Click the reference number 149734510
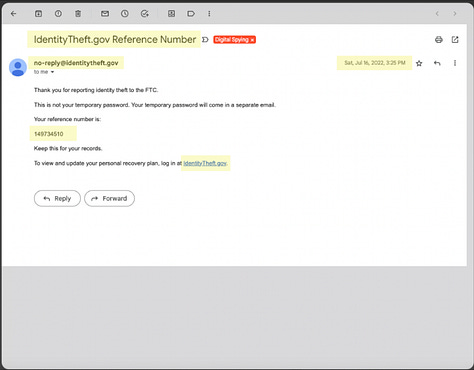The image size is (474, 370). click(x=49, y=134)
